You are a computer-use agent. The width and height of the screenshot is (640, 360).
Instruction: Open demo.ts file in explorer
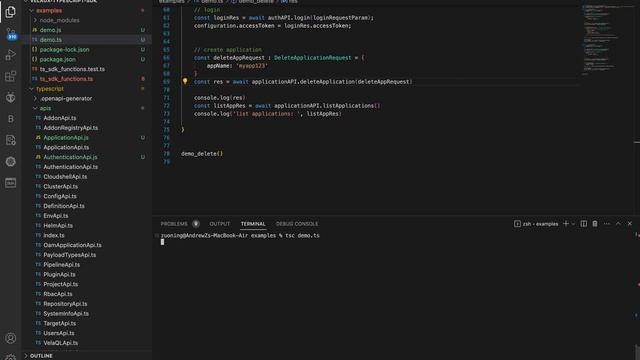[51, 40]
